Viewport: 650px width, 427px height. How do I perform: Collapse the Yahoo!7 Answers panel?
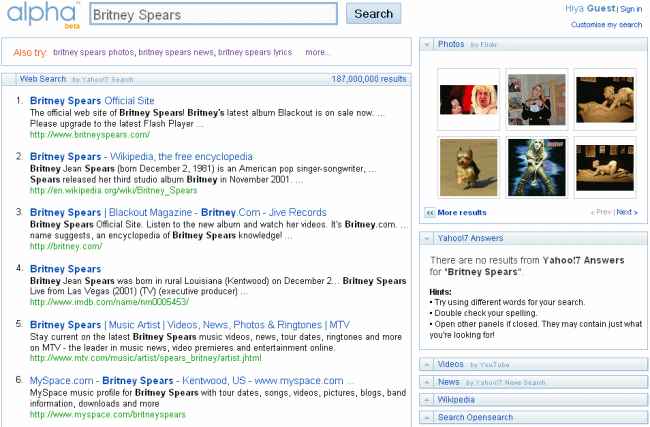pyautogui.click(x=427, y=238)
